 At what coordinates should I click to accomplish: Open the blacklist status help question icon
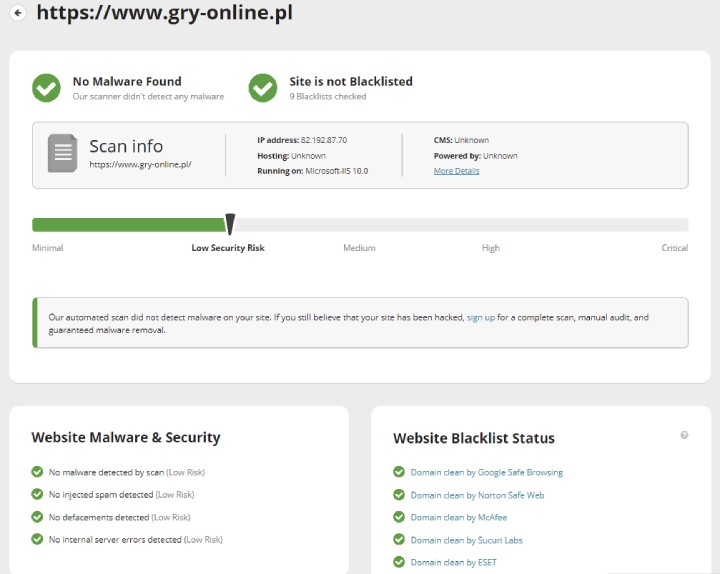(684, 435)
